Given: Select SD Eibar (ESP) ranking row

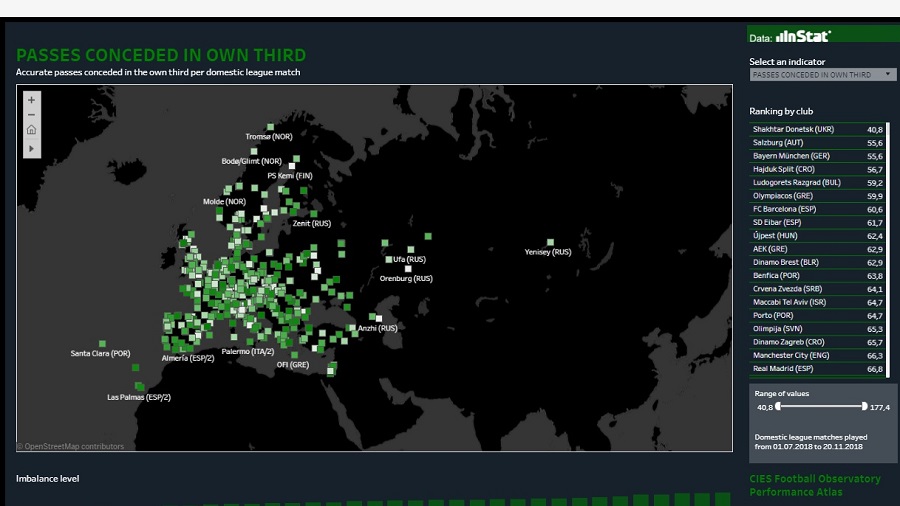Looking at the screenshot, I should coord(817,223).
